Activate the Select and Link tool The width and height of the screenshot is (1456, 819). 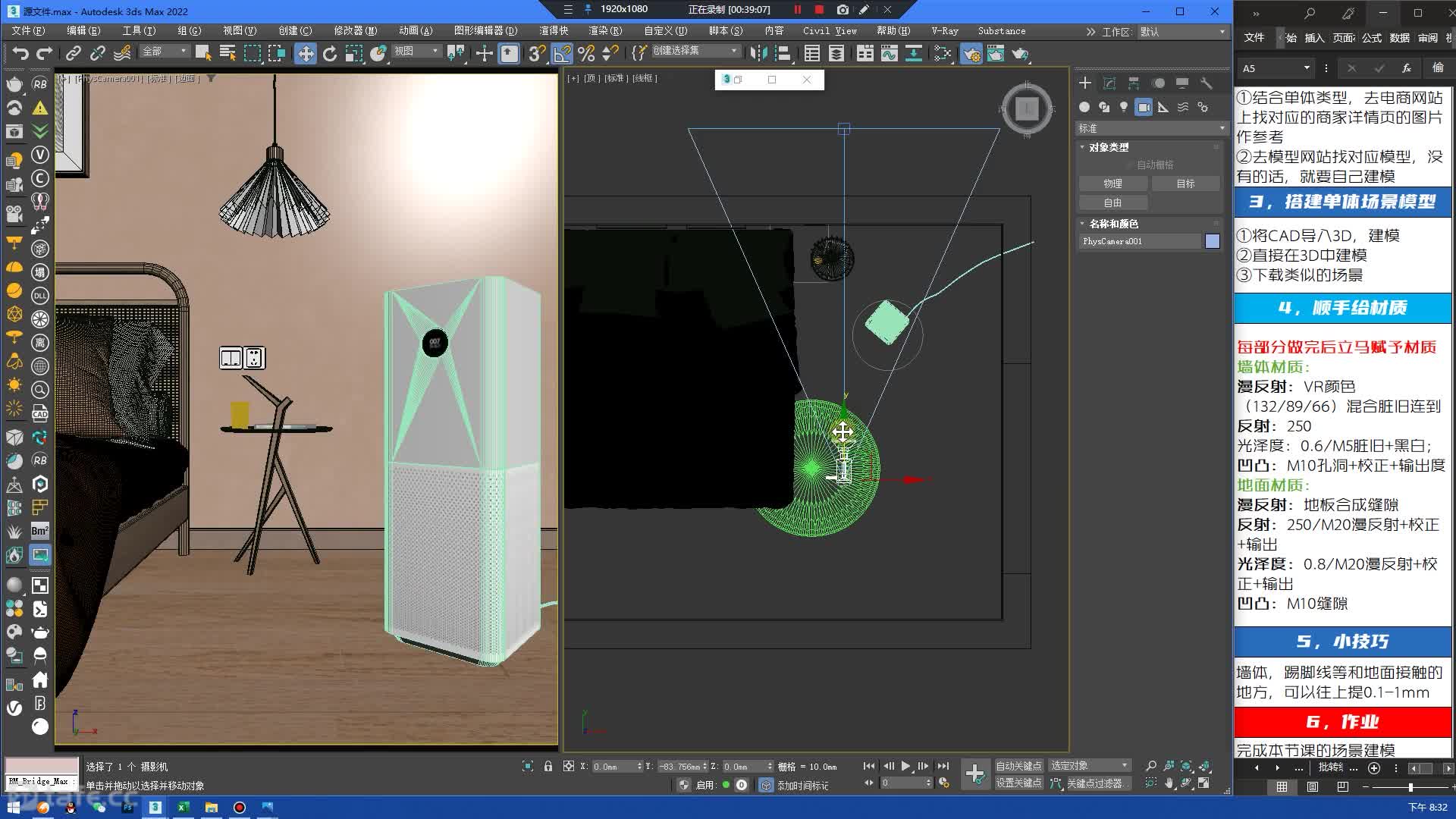point(74,53)
